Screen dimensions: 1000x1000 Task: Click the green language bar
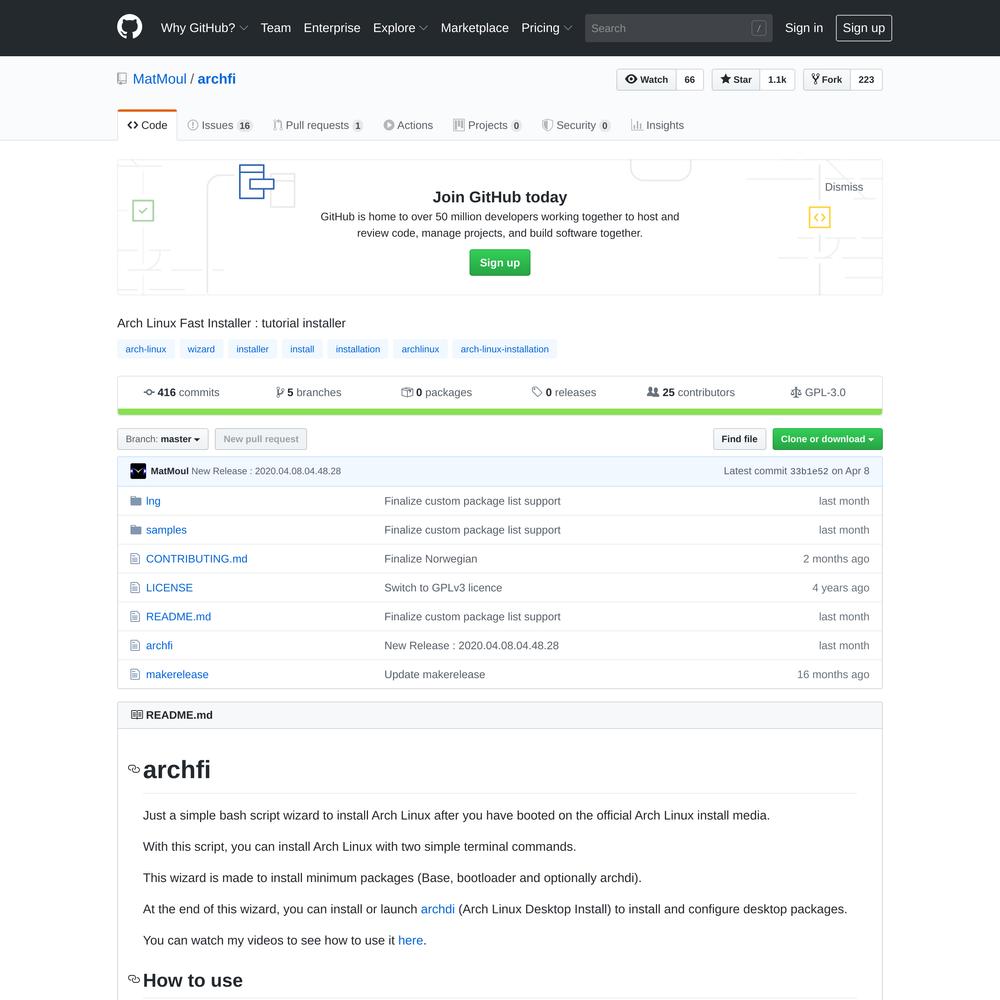pos(500,412)
